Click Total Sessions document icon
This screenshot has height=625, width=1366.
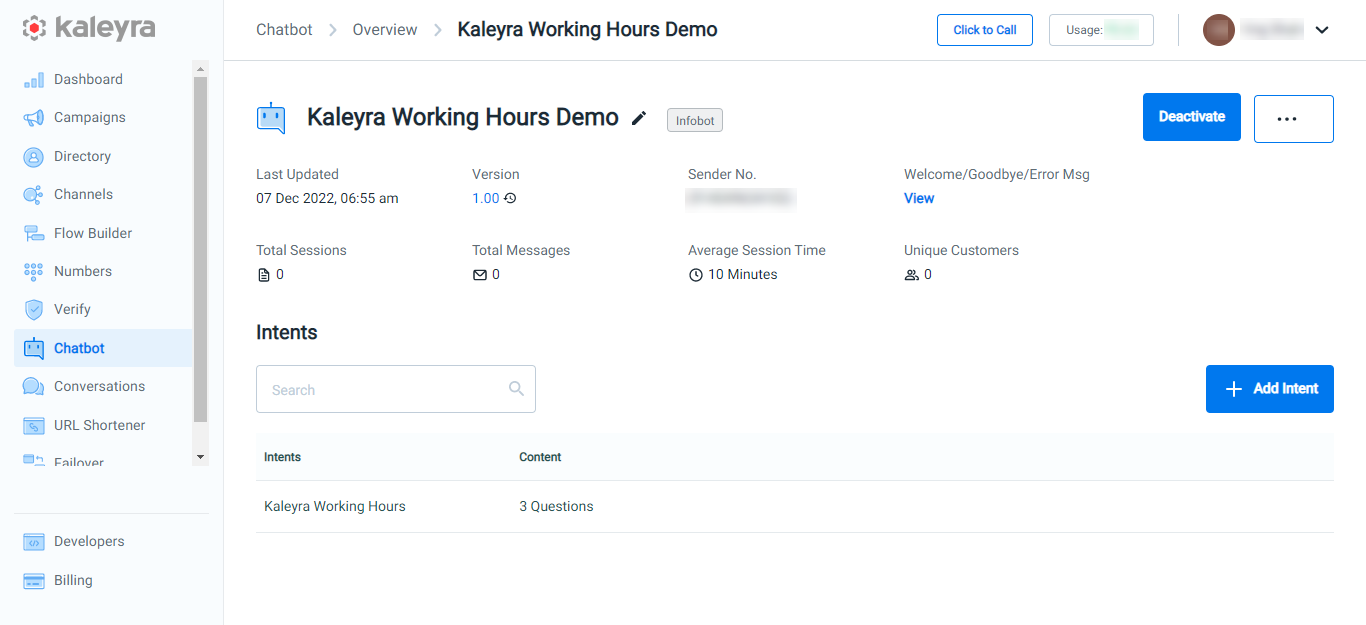pyautogui.click(x=264, y=275)
